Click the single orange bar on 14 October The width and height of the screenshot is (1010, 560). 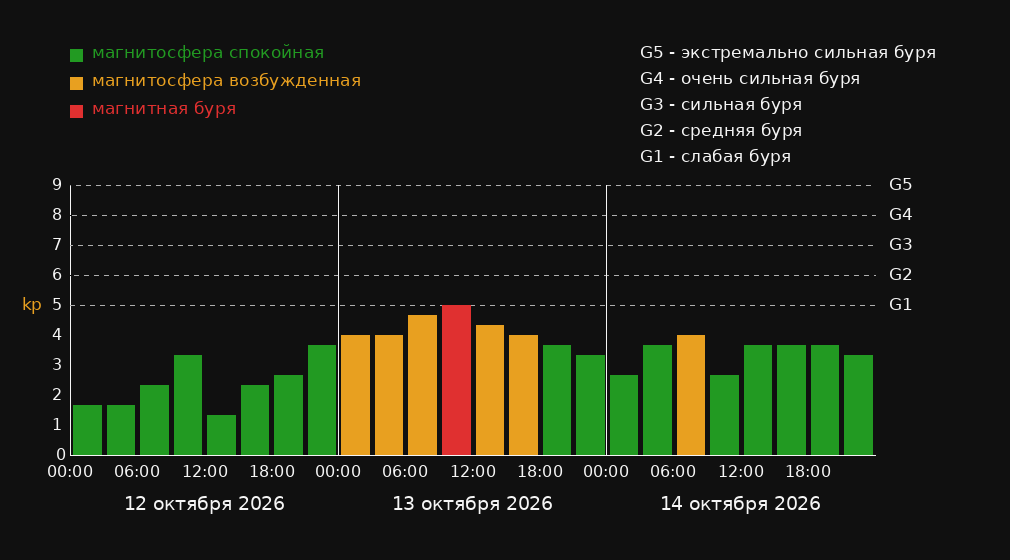click(x=691, y=395)
